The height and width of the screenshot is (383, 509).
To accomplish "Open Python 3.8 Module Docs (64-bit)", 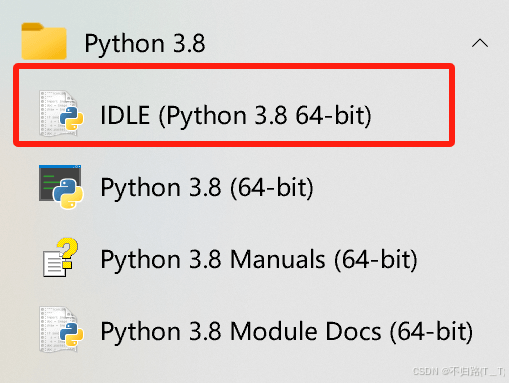I will [x=287, y=331].
